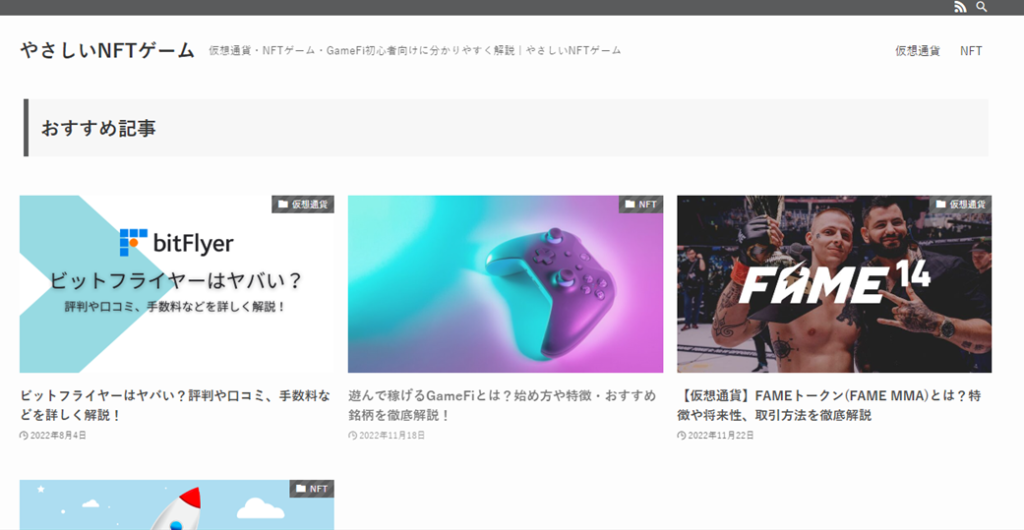Click NFT category tag on controller card

[641, 204]
